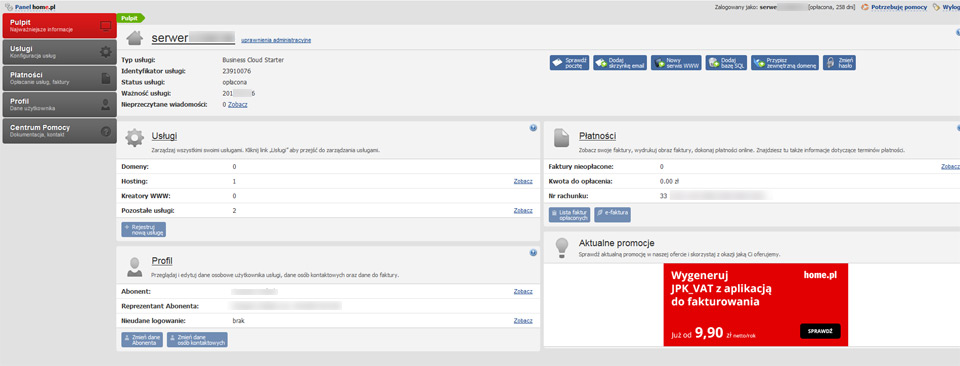Open the Płatności panel heading link
Viewport: 960px width, 366px height.
pos(598,136)
